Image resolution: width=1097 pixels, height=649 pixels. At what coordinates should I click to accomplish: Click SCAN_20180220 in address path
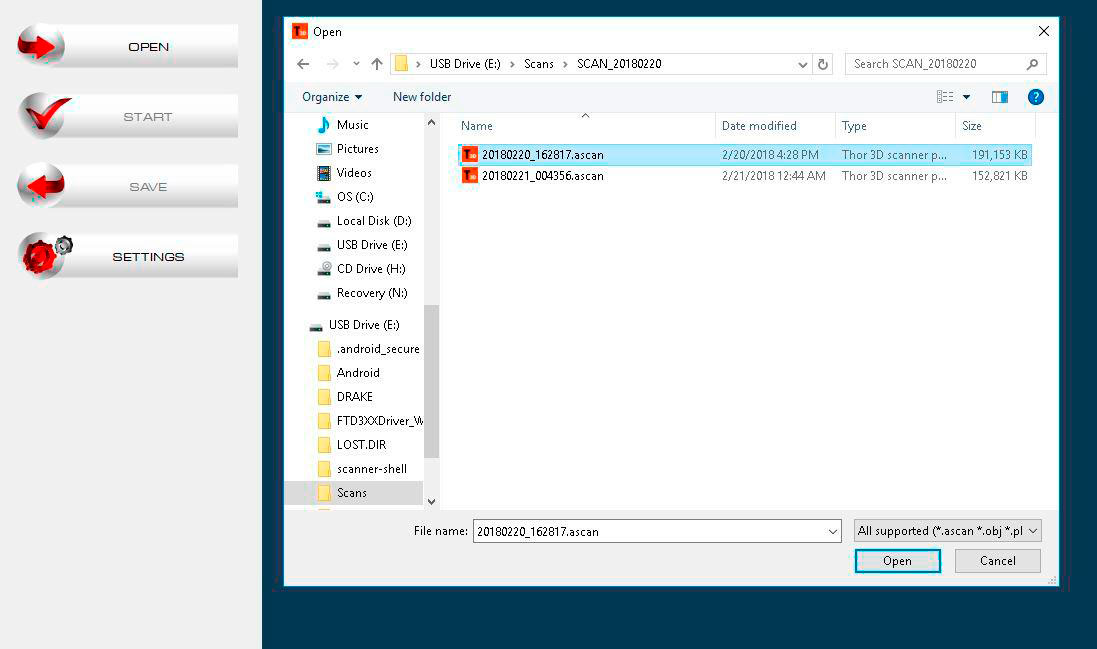[x=619, y=64]
